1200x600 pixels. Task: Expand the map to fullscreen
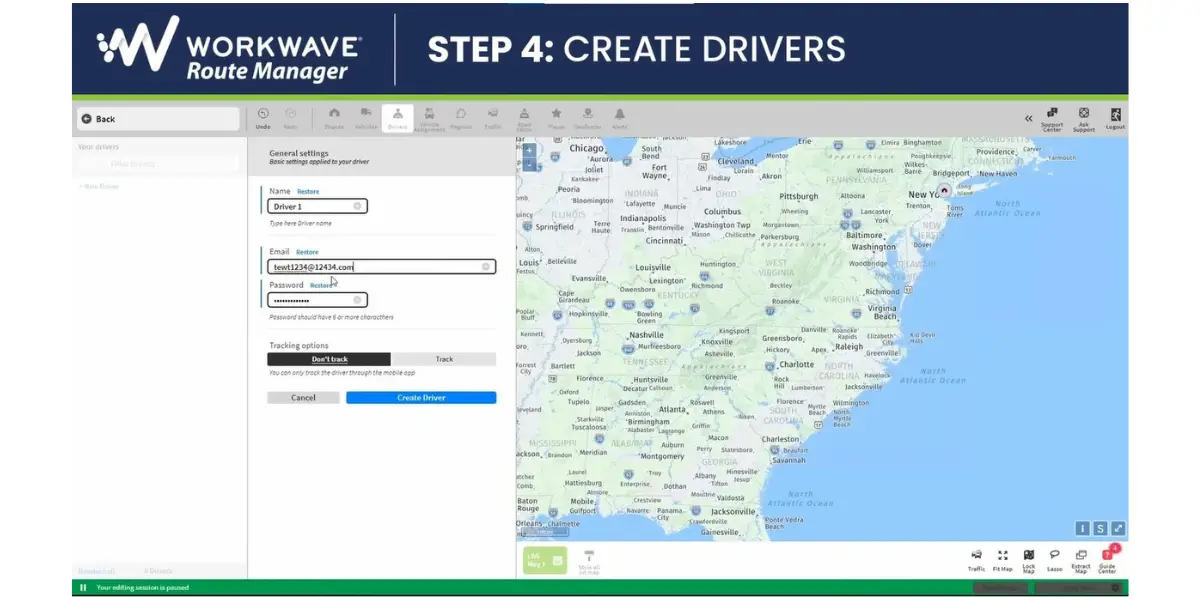coord(1118,528)
